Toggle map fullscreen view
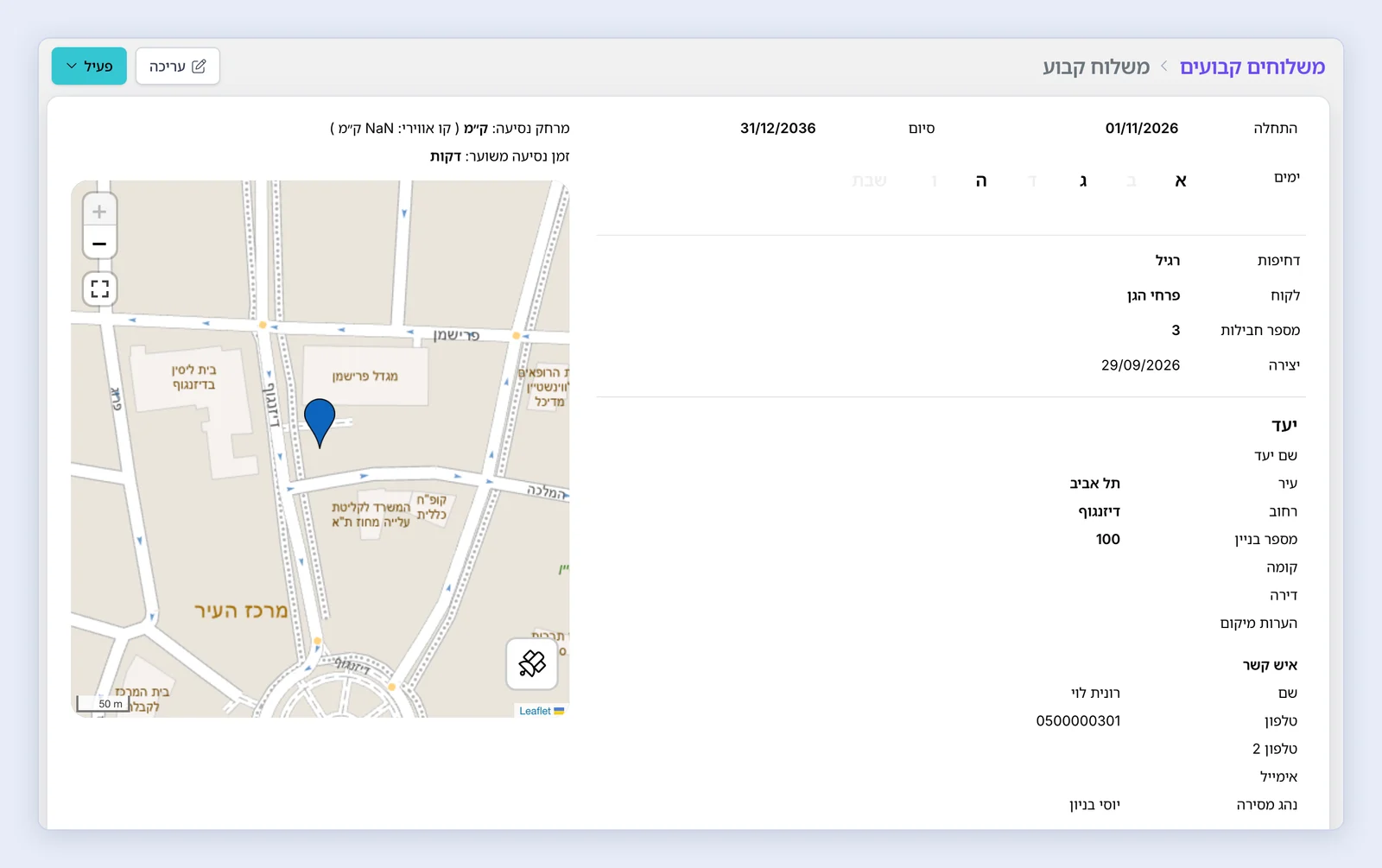The width and height of the screenshot is (1382, 868). pos(100,288)
